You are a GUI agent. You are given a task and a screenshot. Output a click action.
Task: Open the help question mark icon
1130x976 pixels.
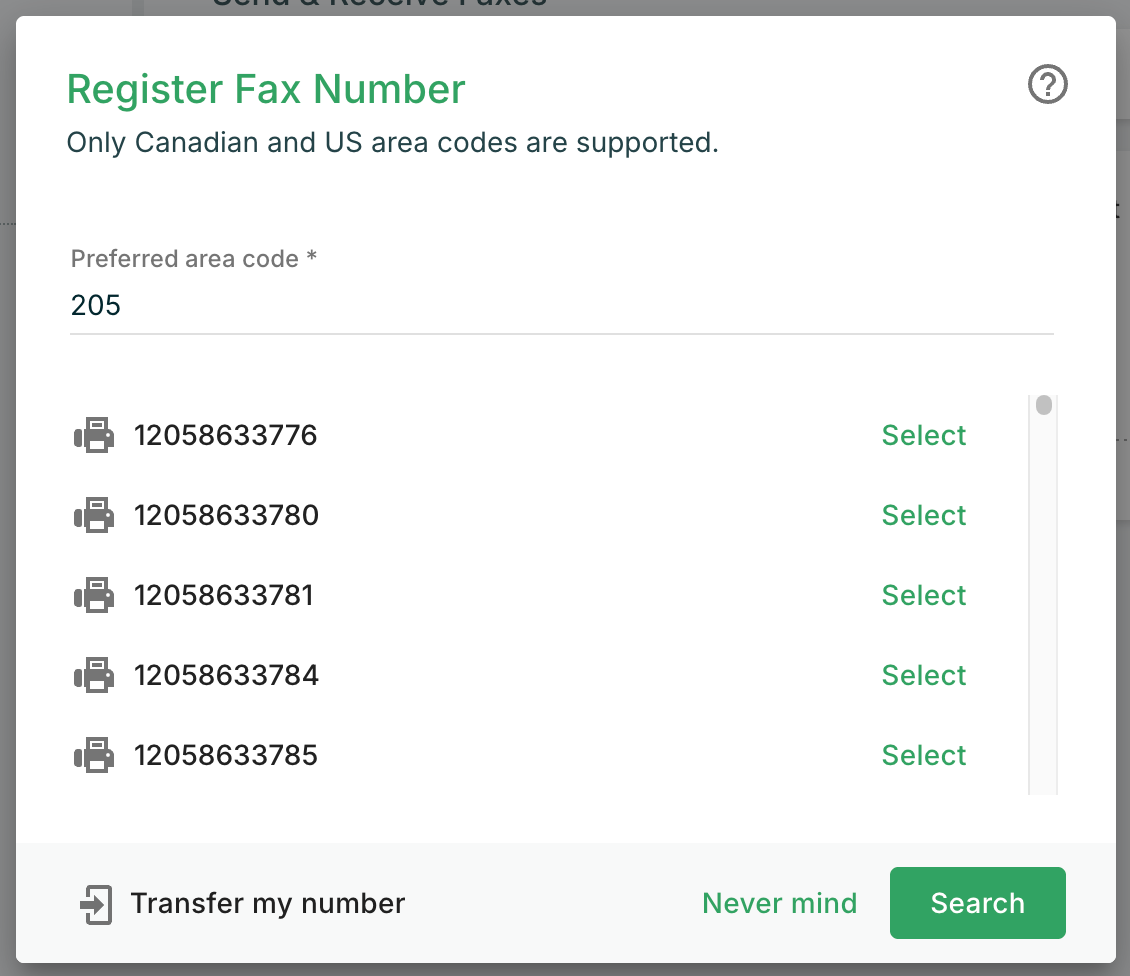(x=1048, y=85)
